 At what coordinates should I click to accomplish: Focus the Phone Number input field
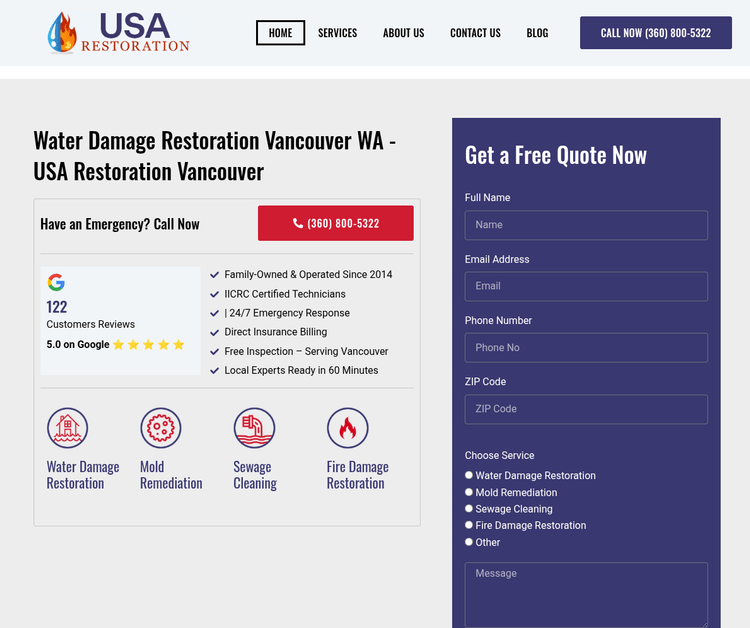[586, 348]
